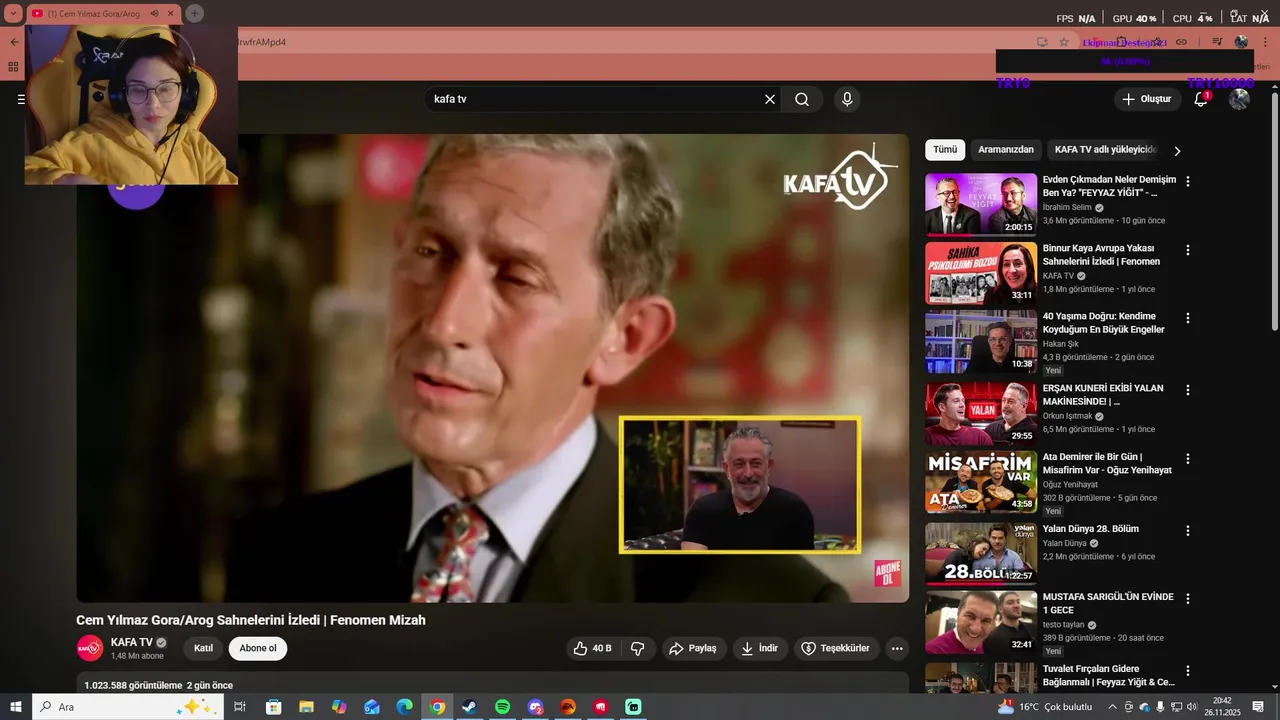Open more actions below the video
Screen dimensions: 1280x720
897,648
